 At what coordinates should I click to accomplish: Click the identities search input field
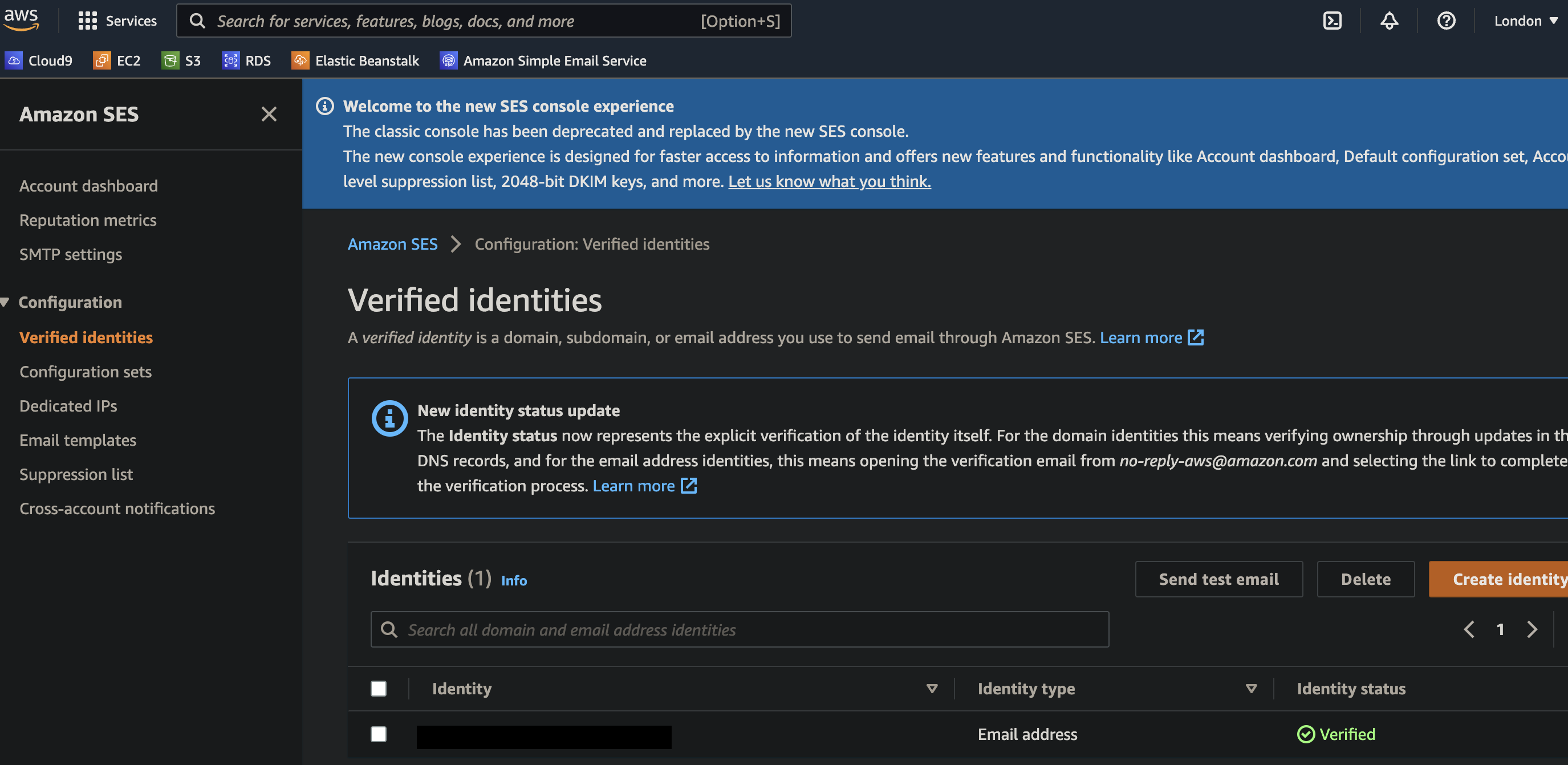(739, 629)
